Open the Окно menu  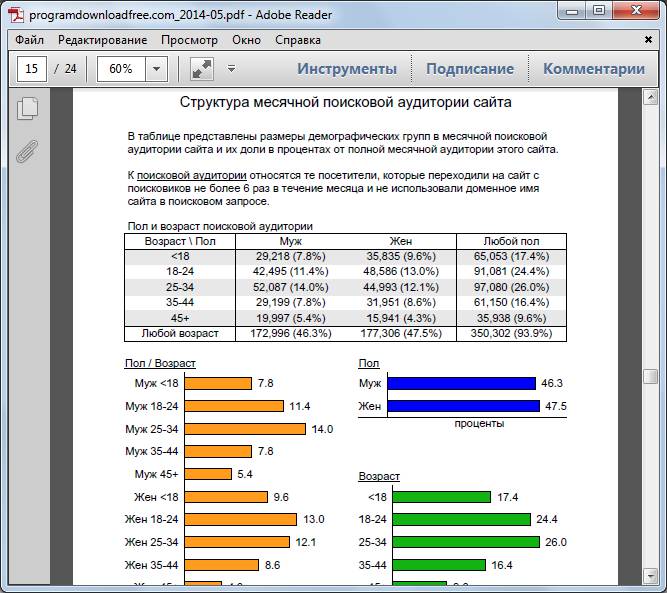click(246, 40)
